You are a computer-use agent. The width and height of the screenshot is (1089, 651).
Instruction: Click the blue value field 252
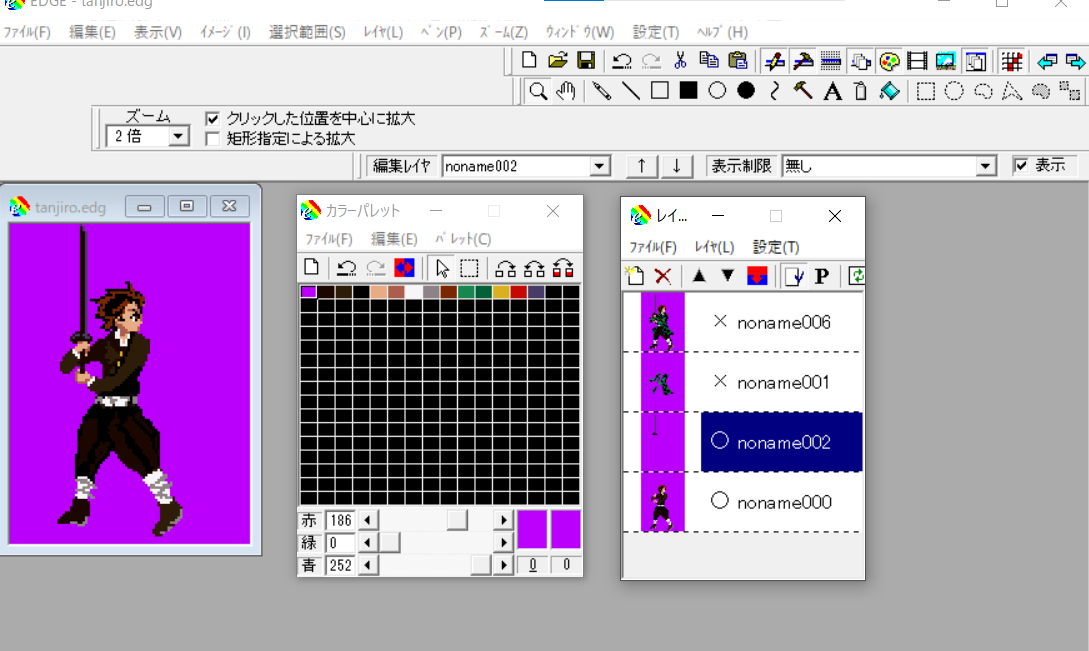[340, 565]
